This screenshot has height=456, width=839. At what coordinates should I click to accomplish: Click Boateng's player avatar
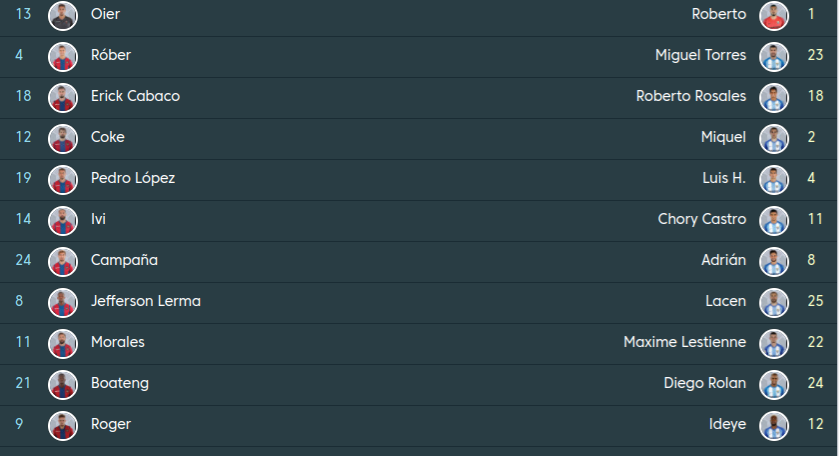[x=63, y=384]
